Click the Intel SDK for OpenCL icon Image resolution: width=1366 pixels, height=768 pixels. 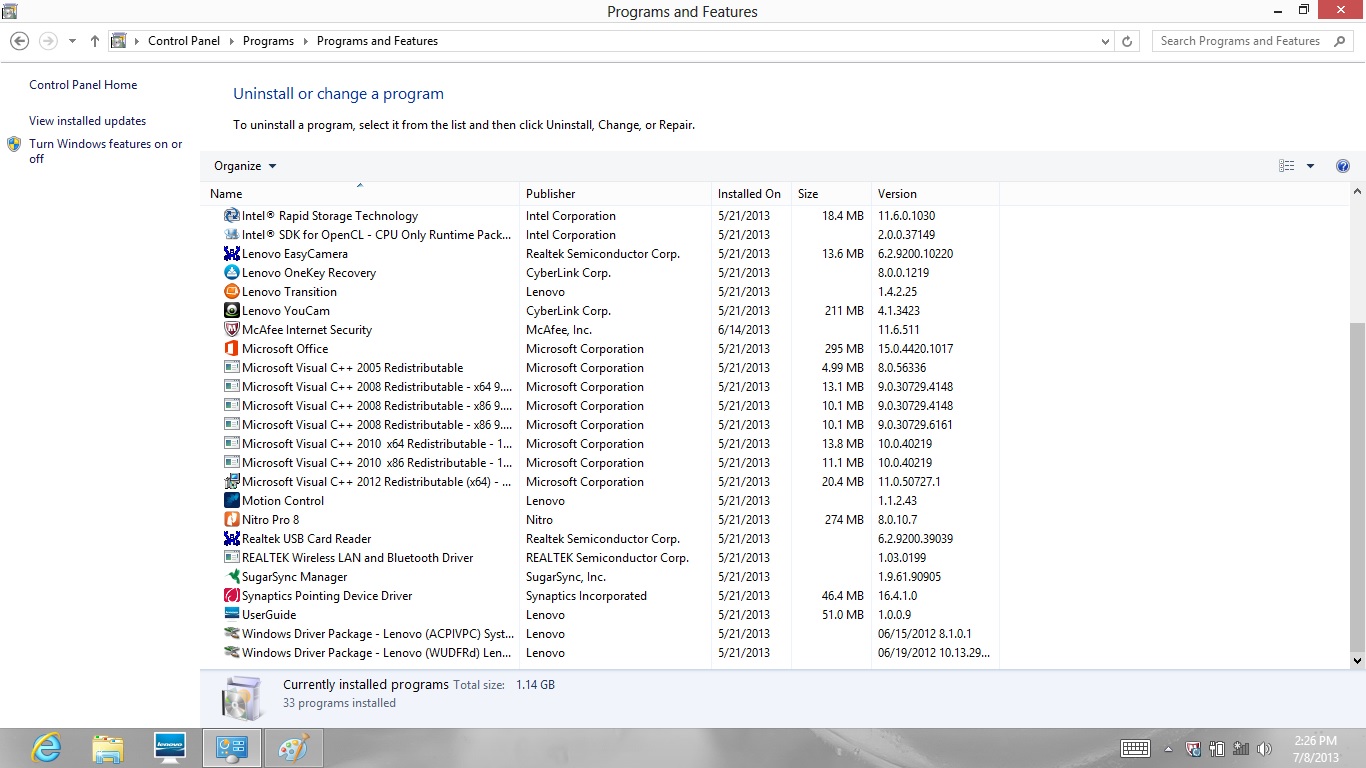(232, 235)
